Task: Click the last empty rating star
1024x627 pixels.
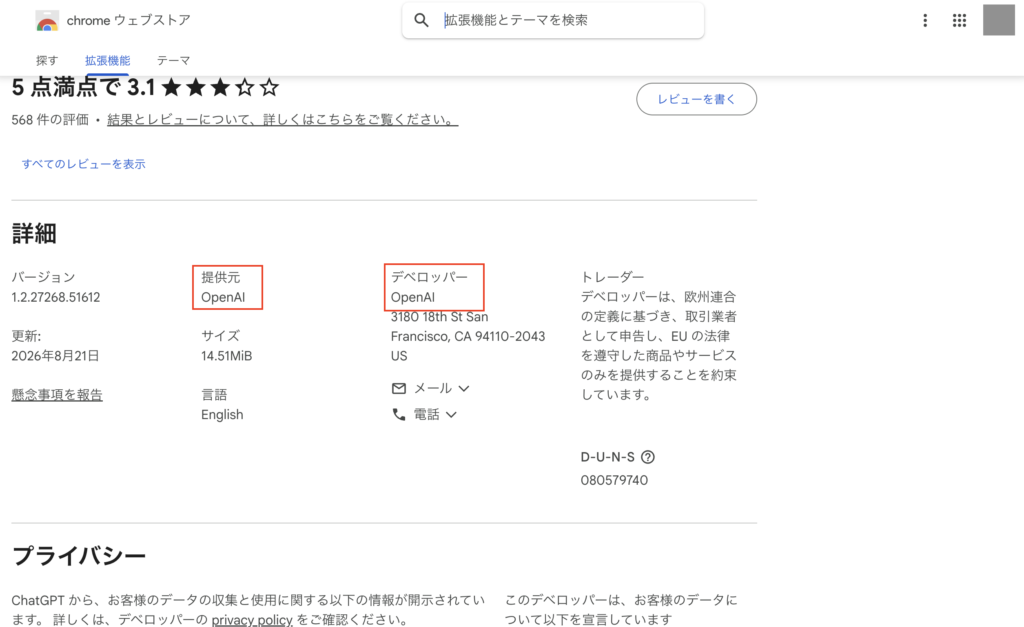Action: coord(269,87)
